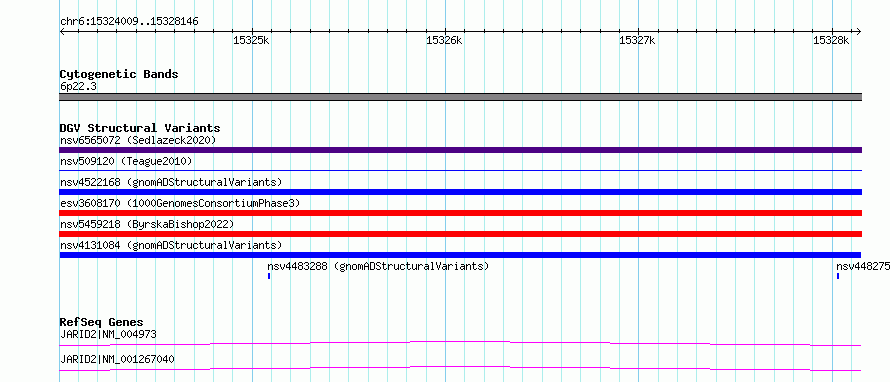Image resolution: width=890 pixels, height=382 pixels.
Task: Select the gray 6p22.3 cytogenetic band bar
Action: 460,97
